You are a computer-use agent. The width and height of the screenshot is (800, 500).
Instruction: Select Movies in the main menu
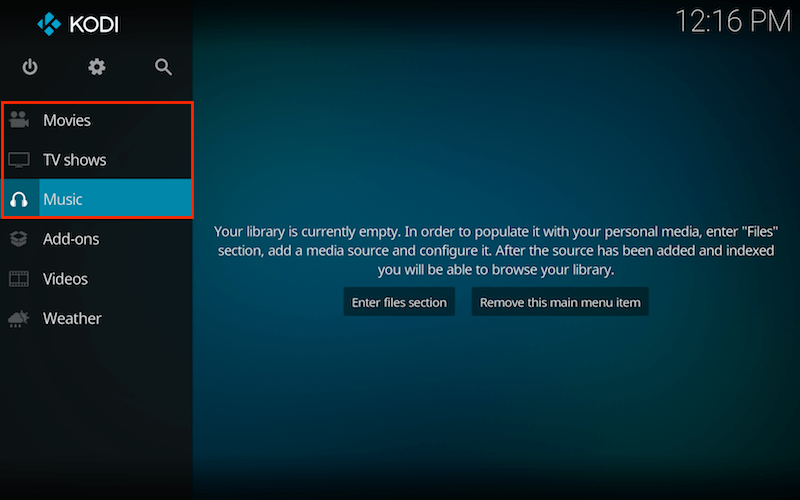point(97,120)
